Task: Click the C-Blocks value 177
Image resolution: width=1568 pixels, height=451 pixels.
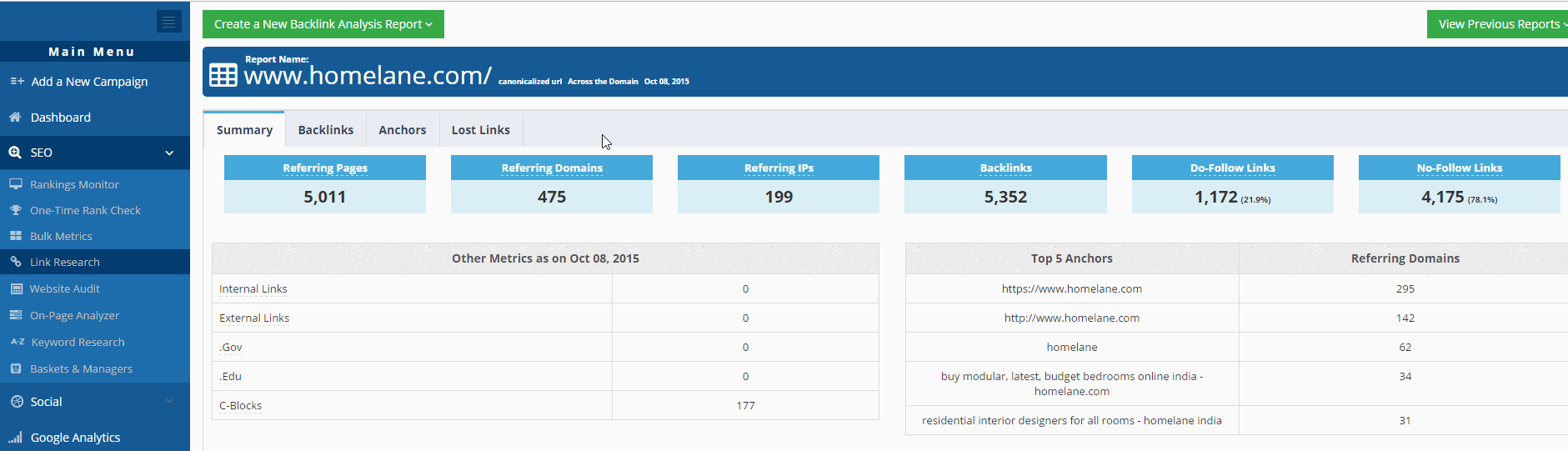Action: pos(745,405)
